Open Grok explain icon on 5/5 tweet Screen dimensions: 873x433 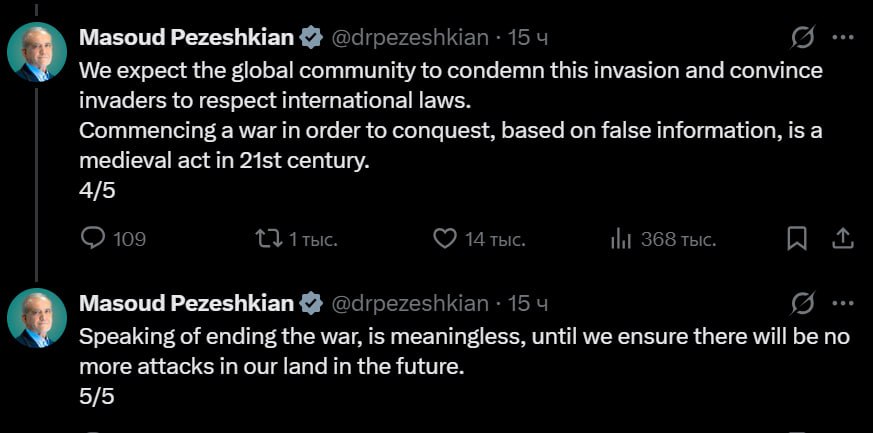pyautogui.click(x=802, y=303)
